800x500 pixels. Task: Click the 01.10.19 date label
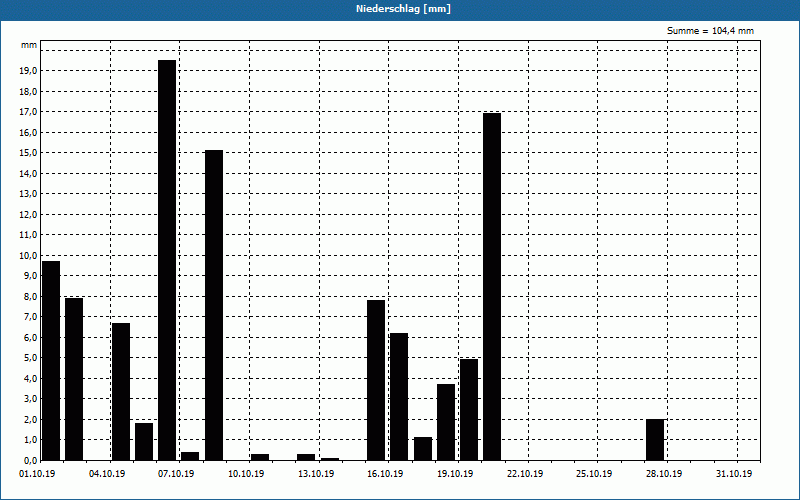[x=37, y=474]
